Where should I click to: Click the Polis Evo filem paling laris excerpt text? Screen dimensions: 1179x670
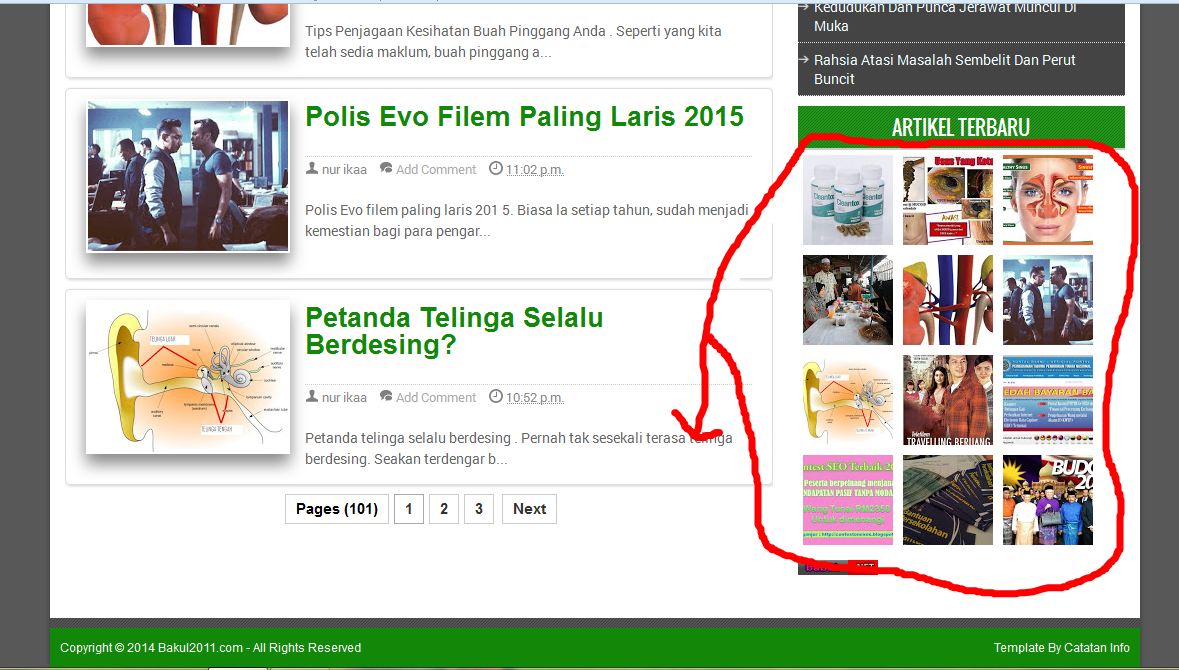click(526, 220)
